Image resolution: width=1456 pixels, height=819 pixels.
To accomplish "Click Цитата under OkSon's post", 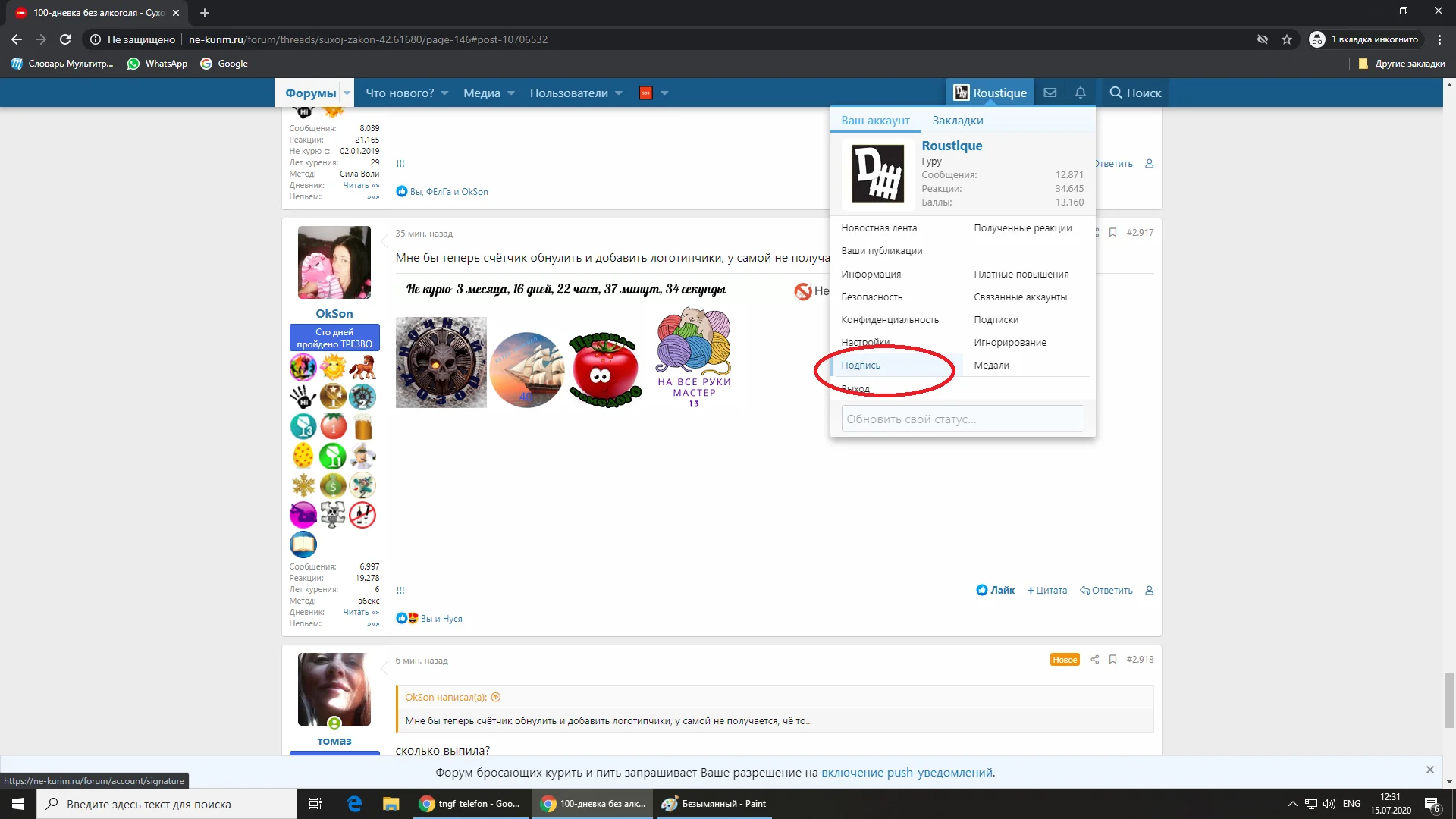I will [1046, 591].
